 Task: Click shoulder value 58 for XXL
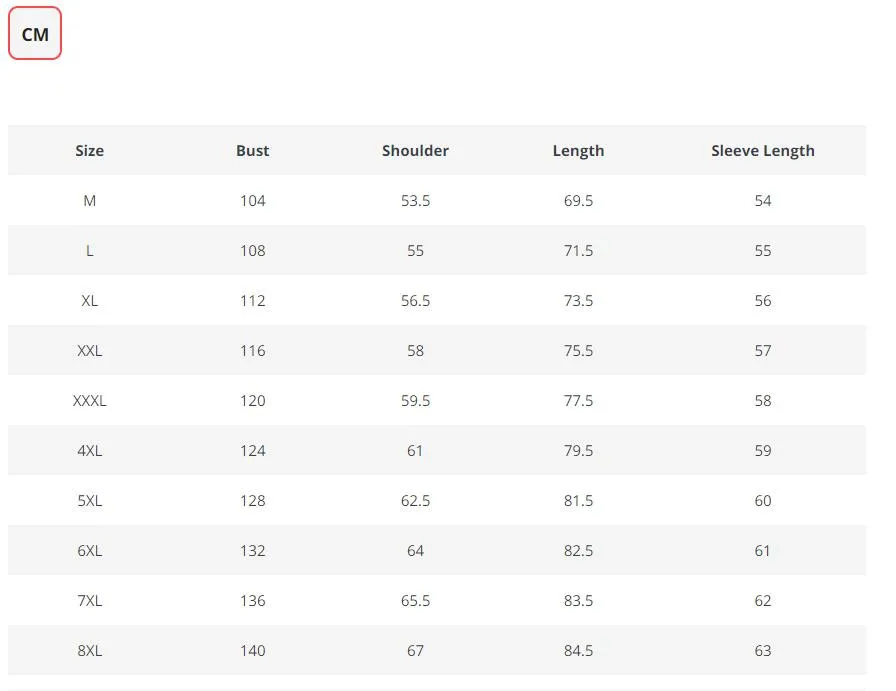415,351
